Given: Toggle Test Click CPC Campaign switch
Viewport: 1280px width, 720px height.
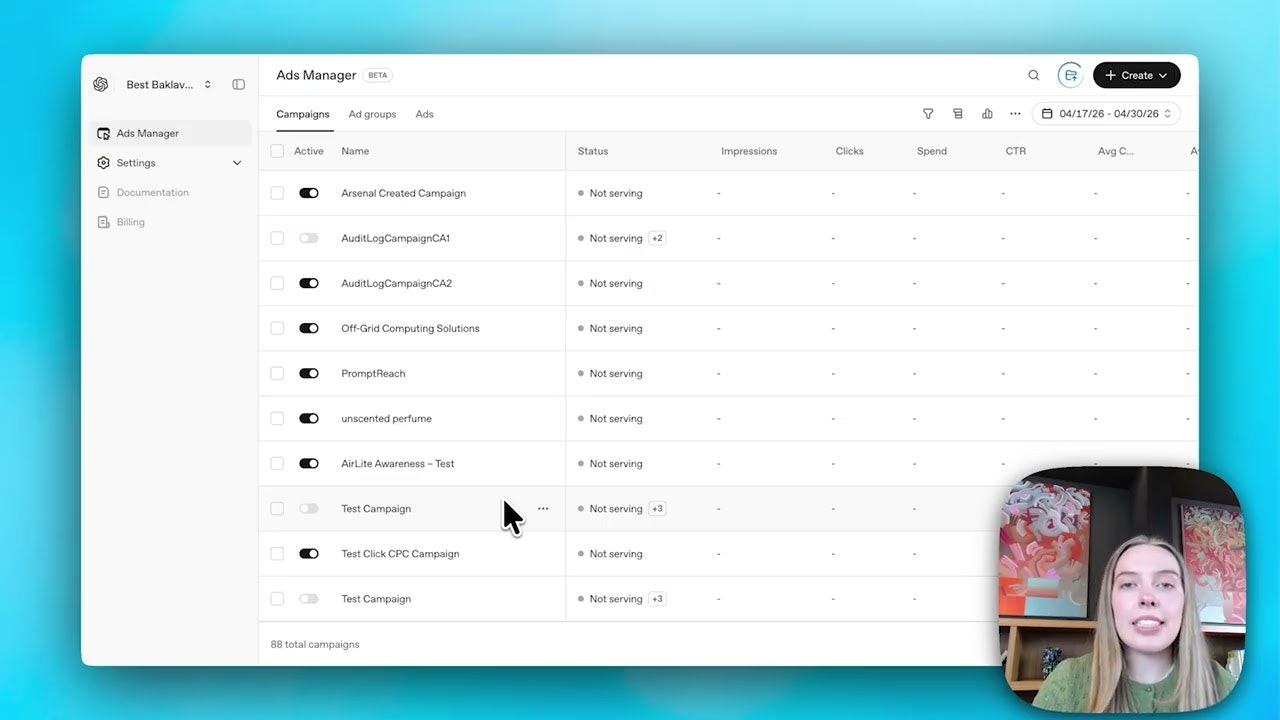Looking at the screenshot, I should tap(309, 553).
